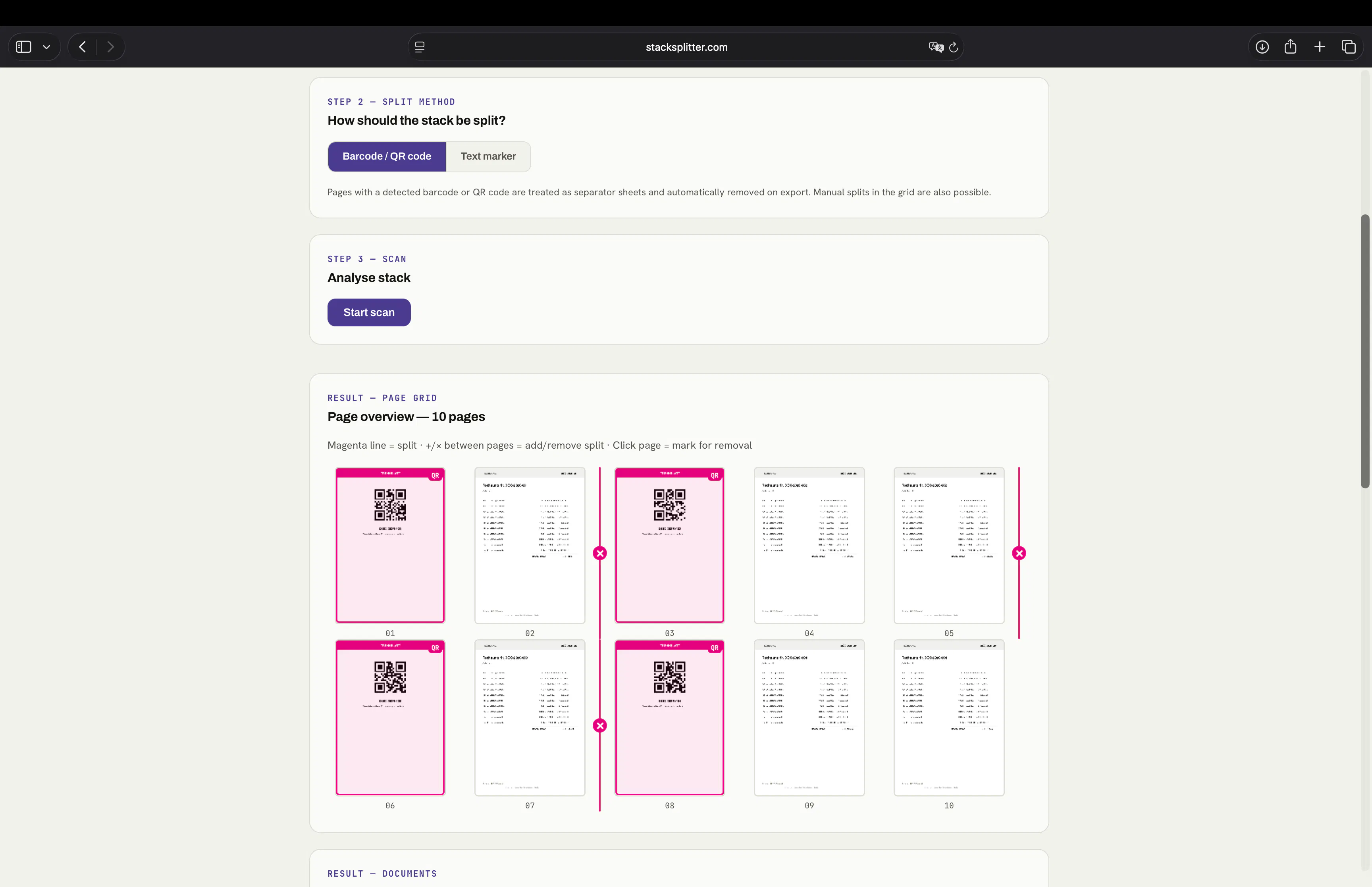Open the Safari downloads list
Viewport: 1372px width, 887px height.
point(1262,47)
